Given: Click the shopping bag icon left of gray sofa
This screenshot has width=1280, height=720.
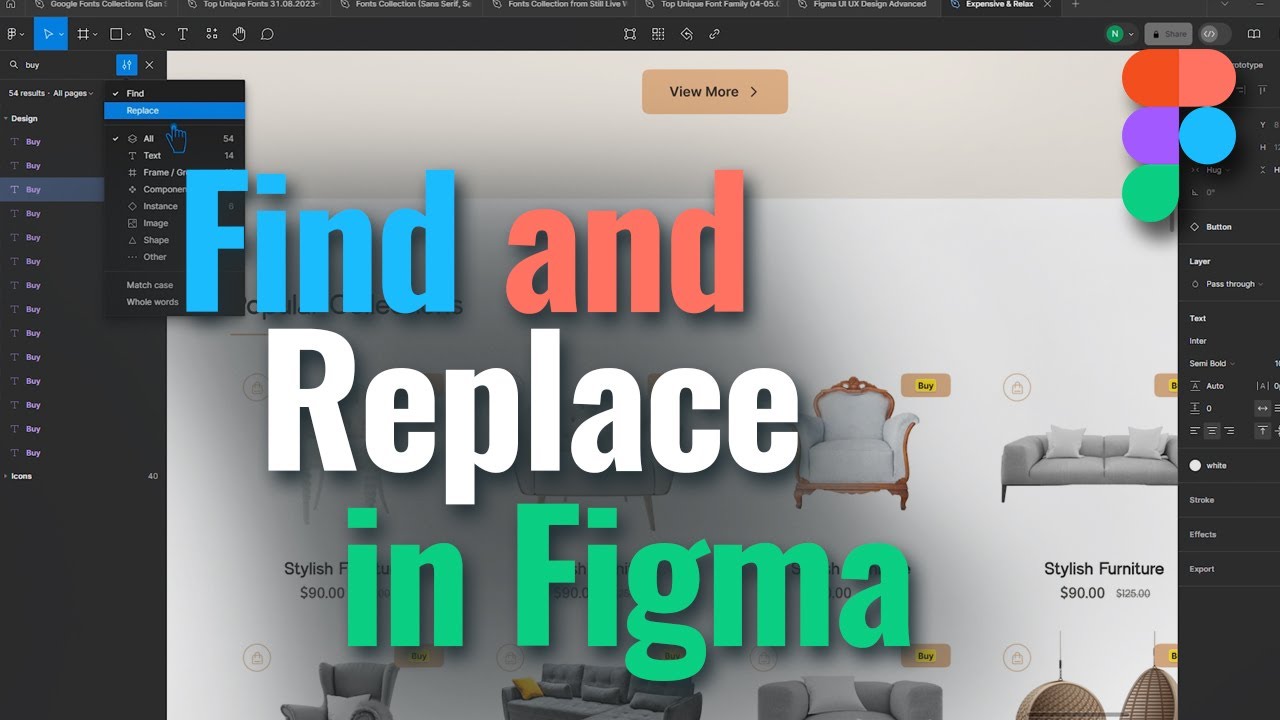Looking at the screenshot, I should pos(1017,387).
